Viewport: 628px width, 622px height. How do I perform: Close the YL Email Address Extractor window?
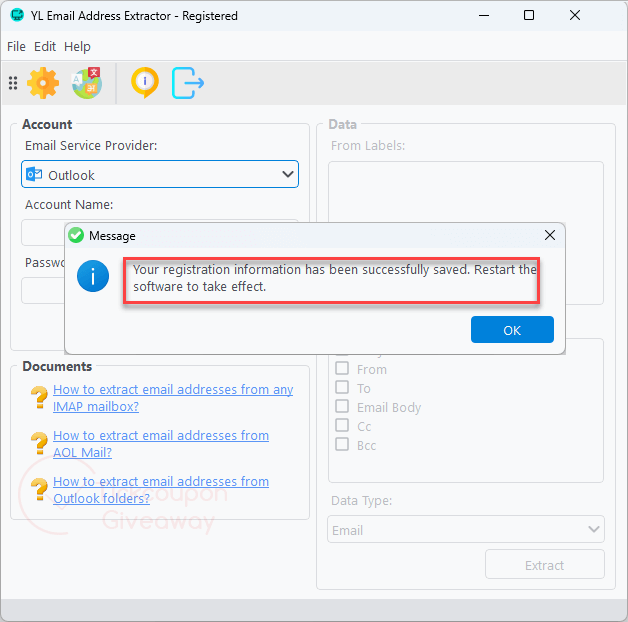pos(575,16)
